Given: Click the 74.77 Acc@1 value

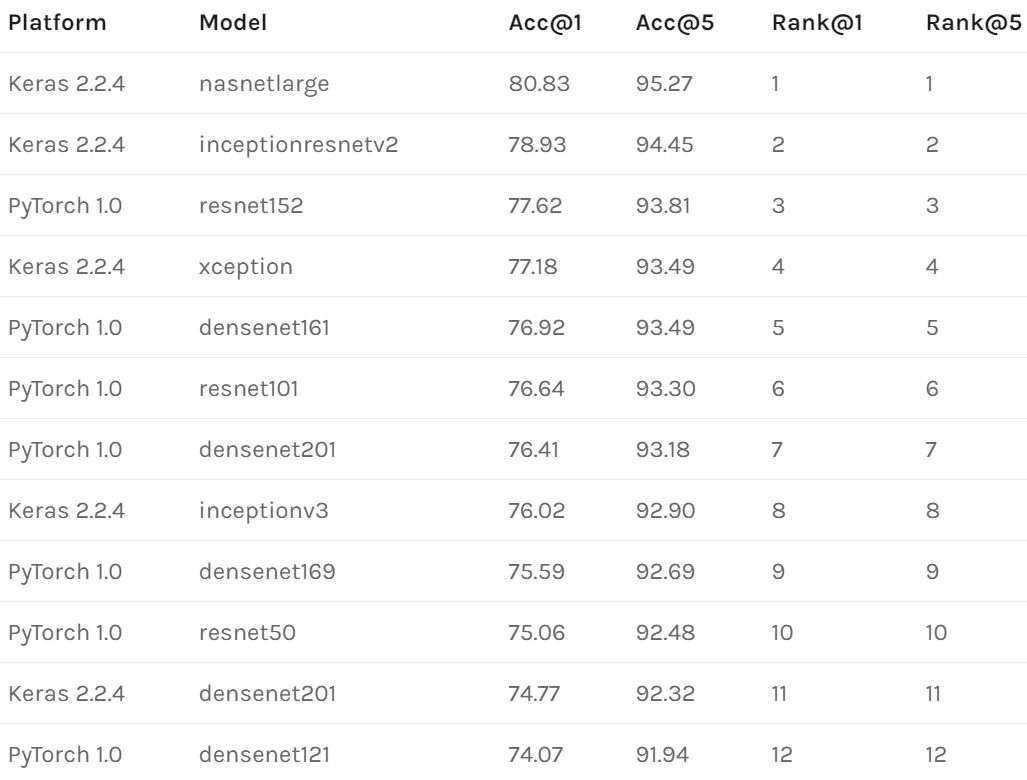Looking at the screenshot, I should click(x=538, y=694).
